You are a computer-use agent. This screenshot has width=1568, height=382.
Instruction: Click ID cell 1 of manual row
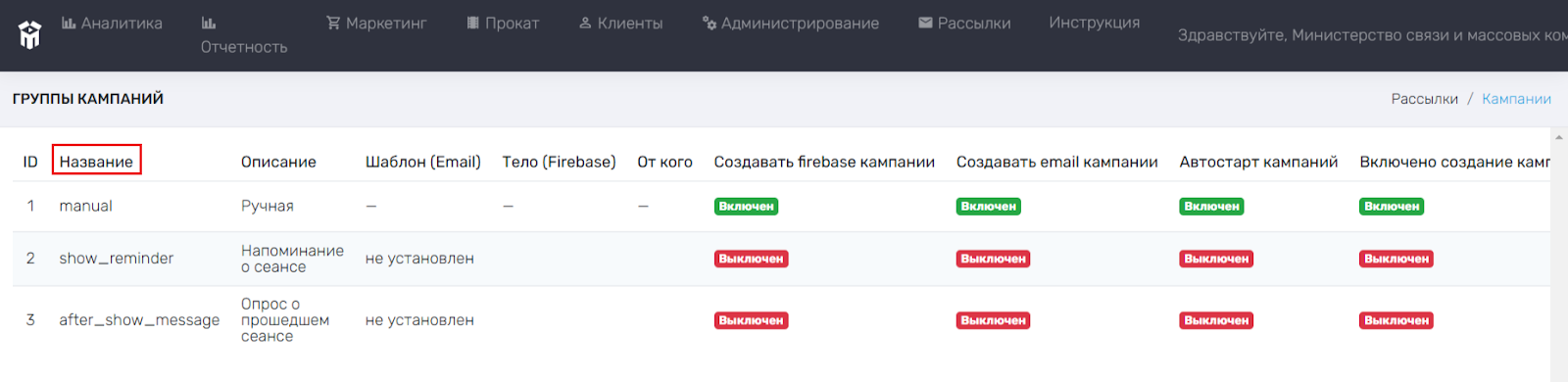[x=30, y=206]
